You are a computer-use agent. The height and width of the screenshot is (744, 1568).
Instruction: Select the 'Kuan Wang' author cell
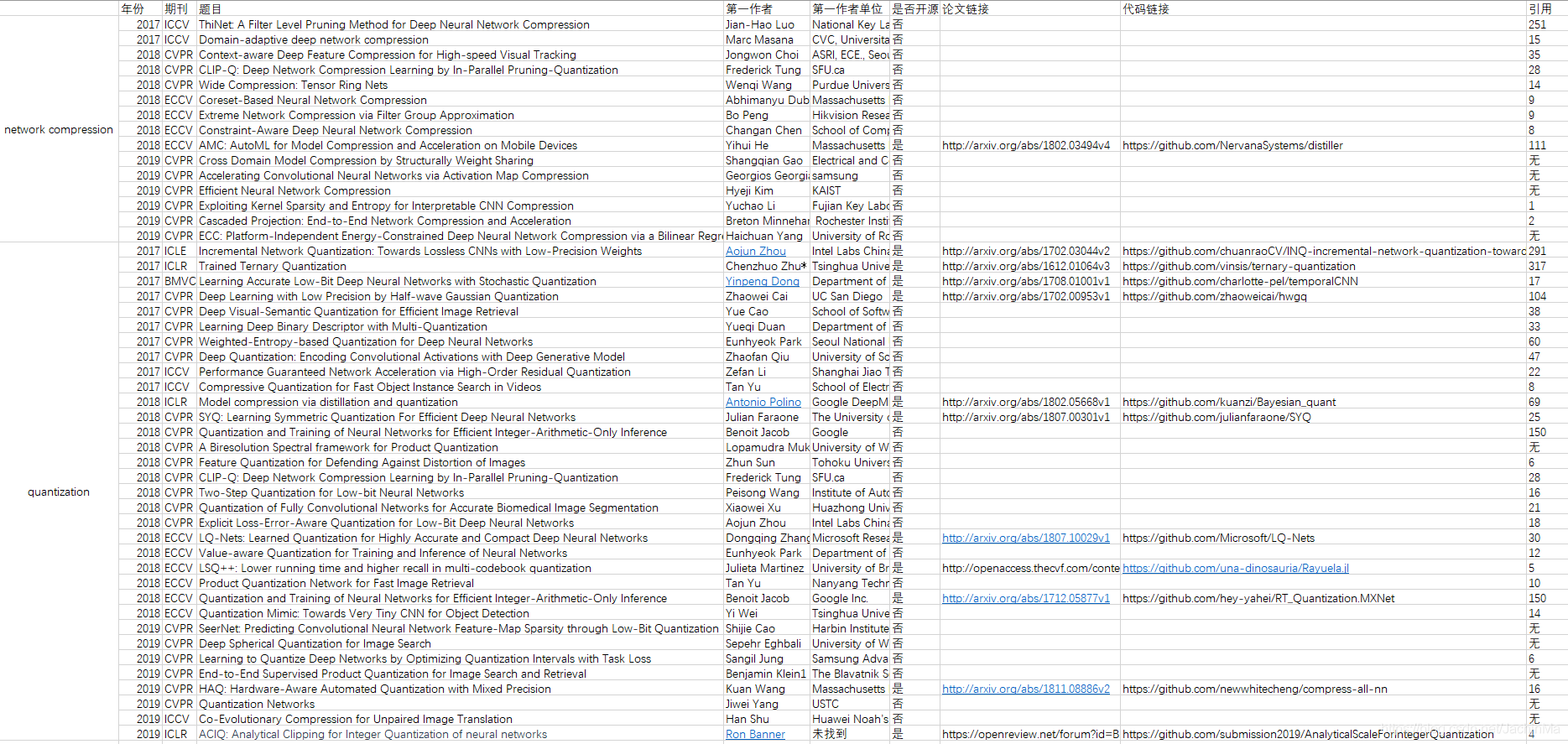(x=766, y=689)
